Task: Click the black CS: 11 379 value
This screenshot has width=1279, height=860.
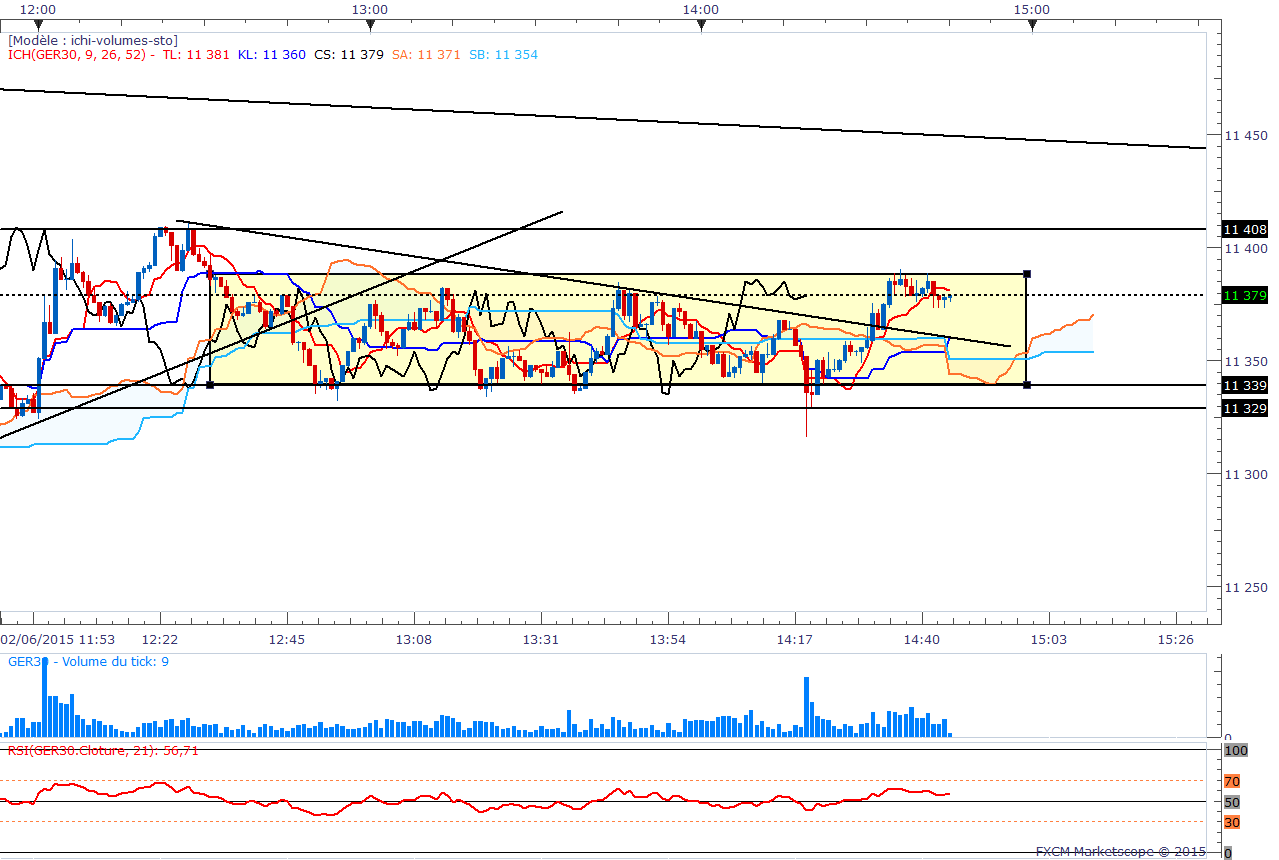Action: pos(348,55)
